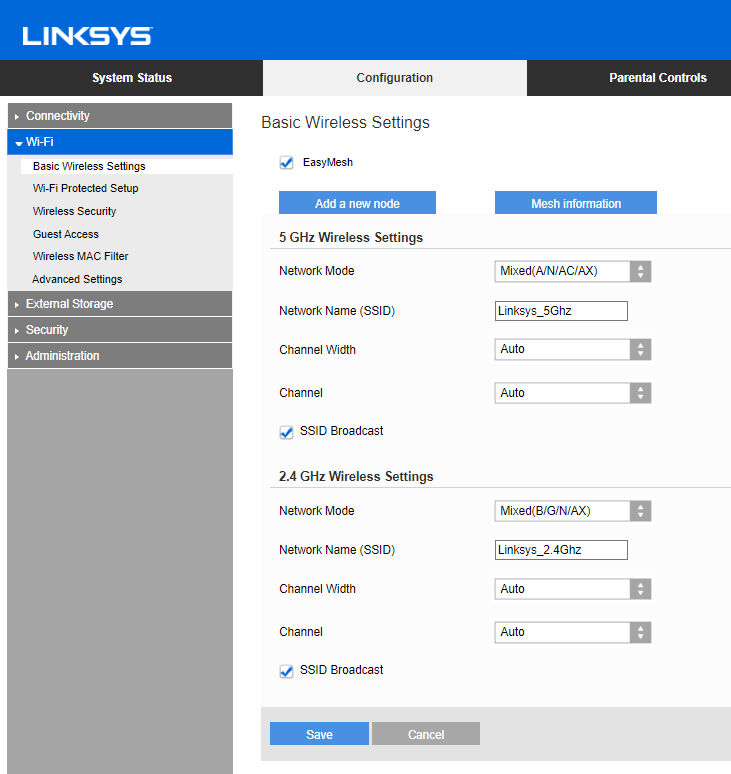Expand the Administration section

[x=120, y=356]
